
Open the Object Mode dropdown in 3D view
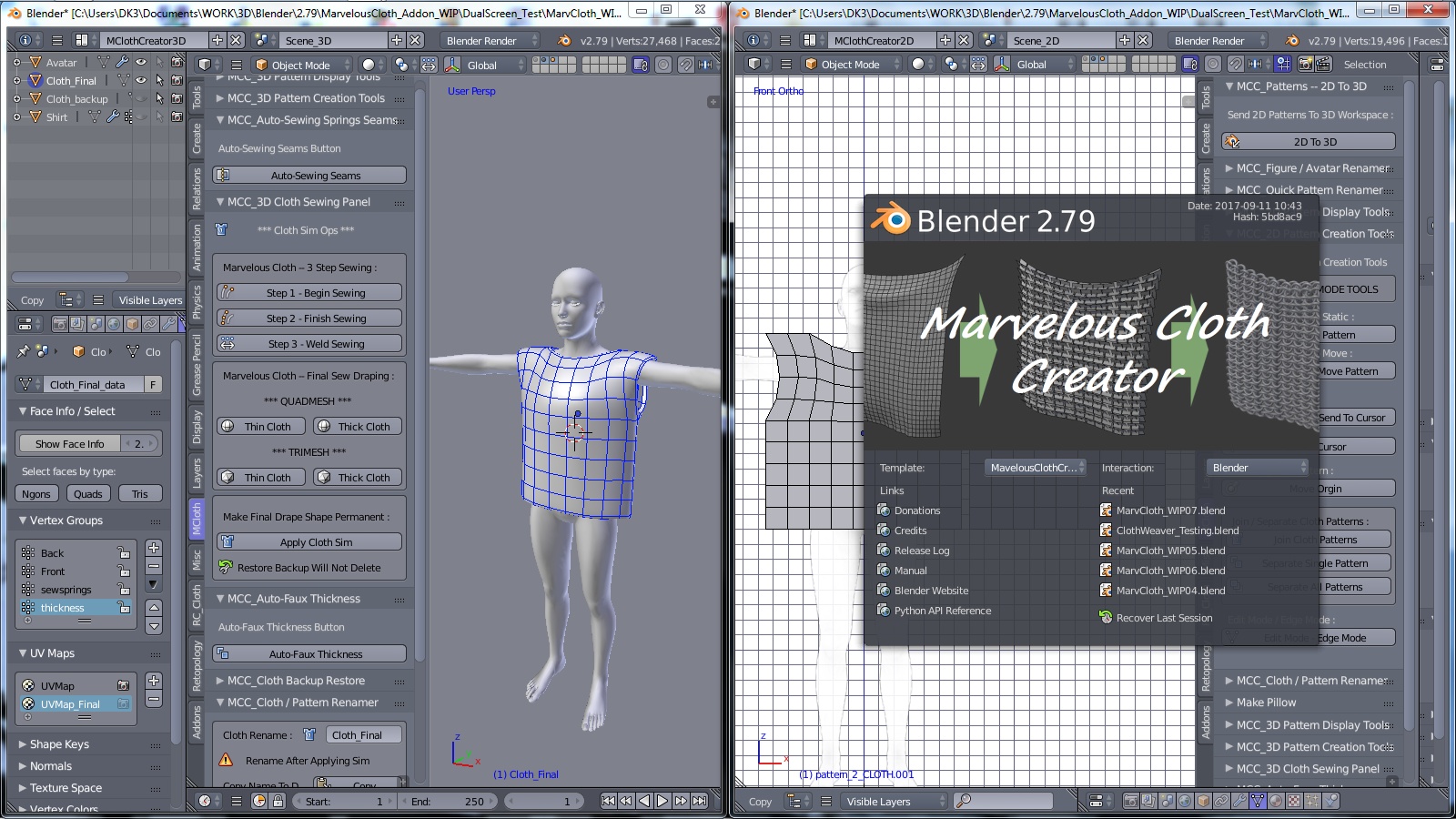coord(300,65)
